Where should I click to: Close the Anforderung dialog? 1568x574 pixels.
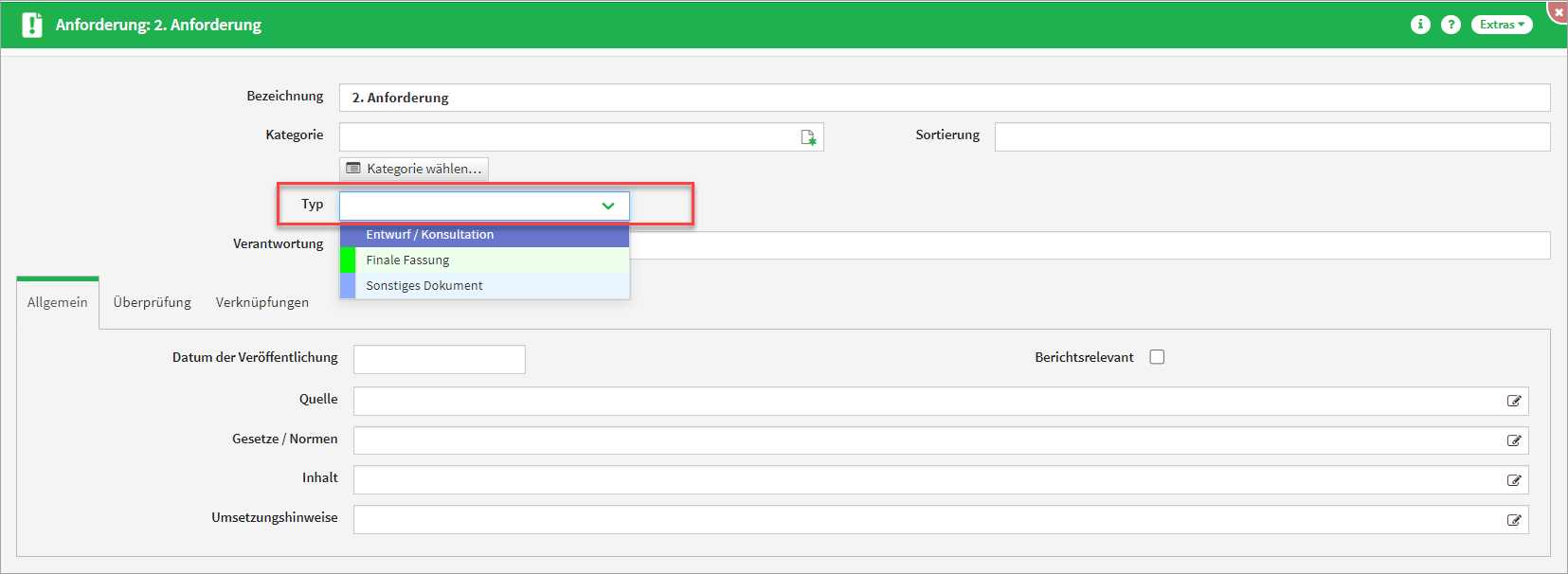click(1559, 11)
